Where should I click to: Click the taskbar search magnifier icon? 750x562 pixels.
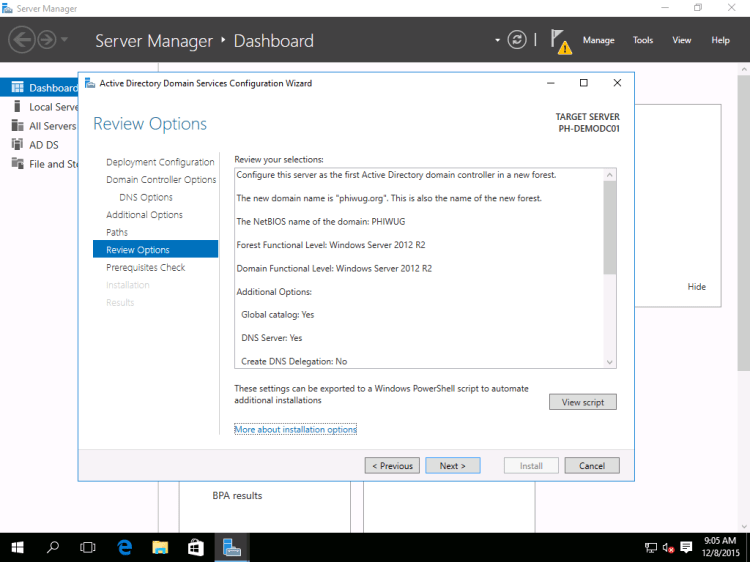[x=53, y=547]
